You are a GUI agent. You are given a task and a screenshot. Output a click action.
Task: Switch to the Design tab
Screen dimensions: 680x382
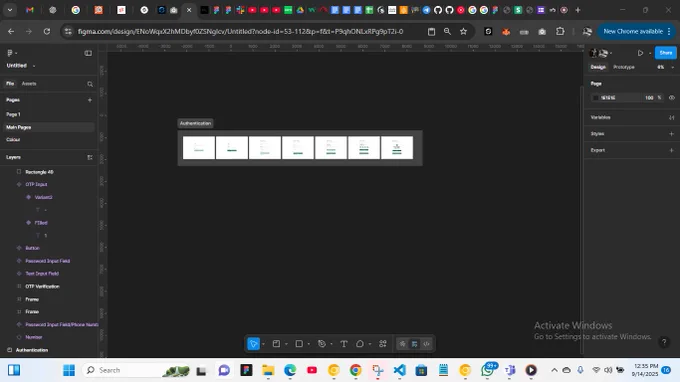[598, 67]
